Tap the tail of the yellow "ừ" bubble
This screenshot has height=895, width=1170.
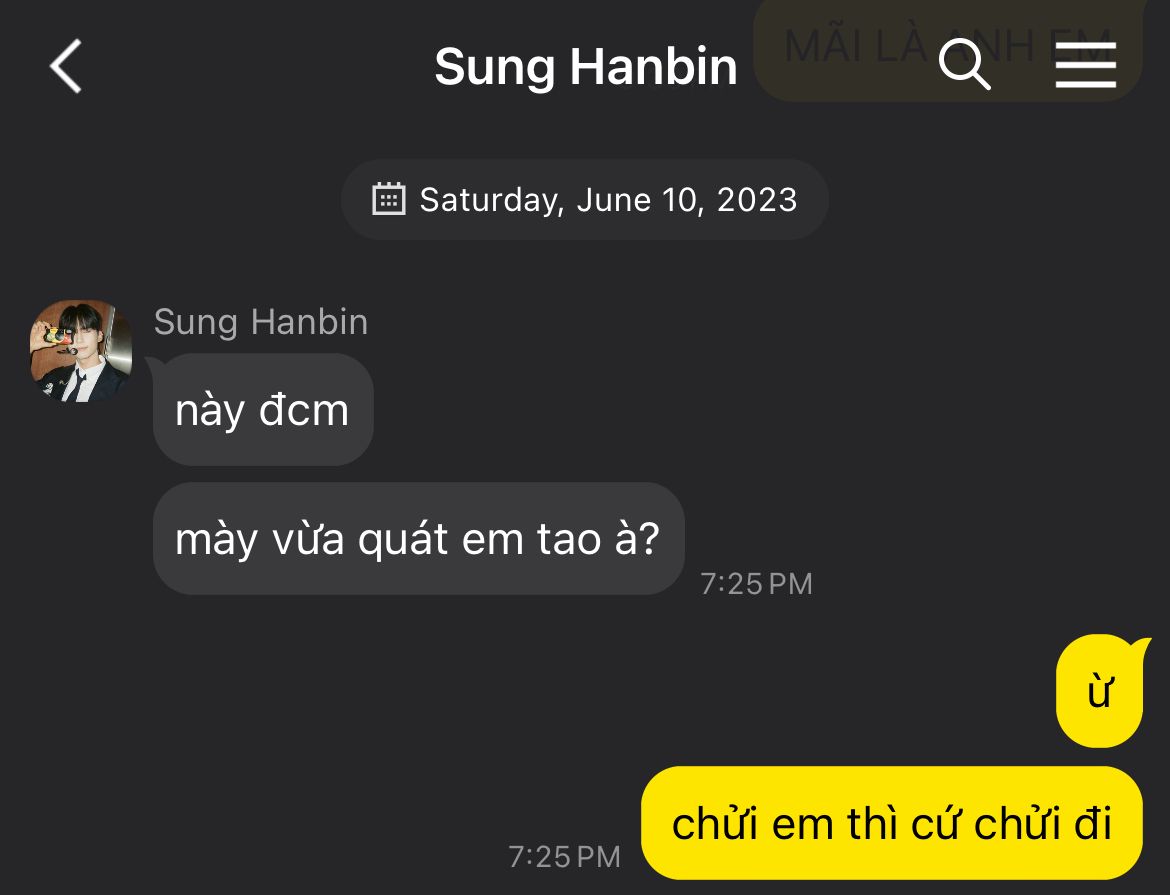(x=1140, y=645)
